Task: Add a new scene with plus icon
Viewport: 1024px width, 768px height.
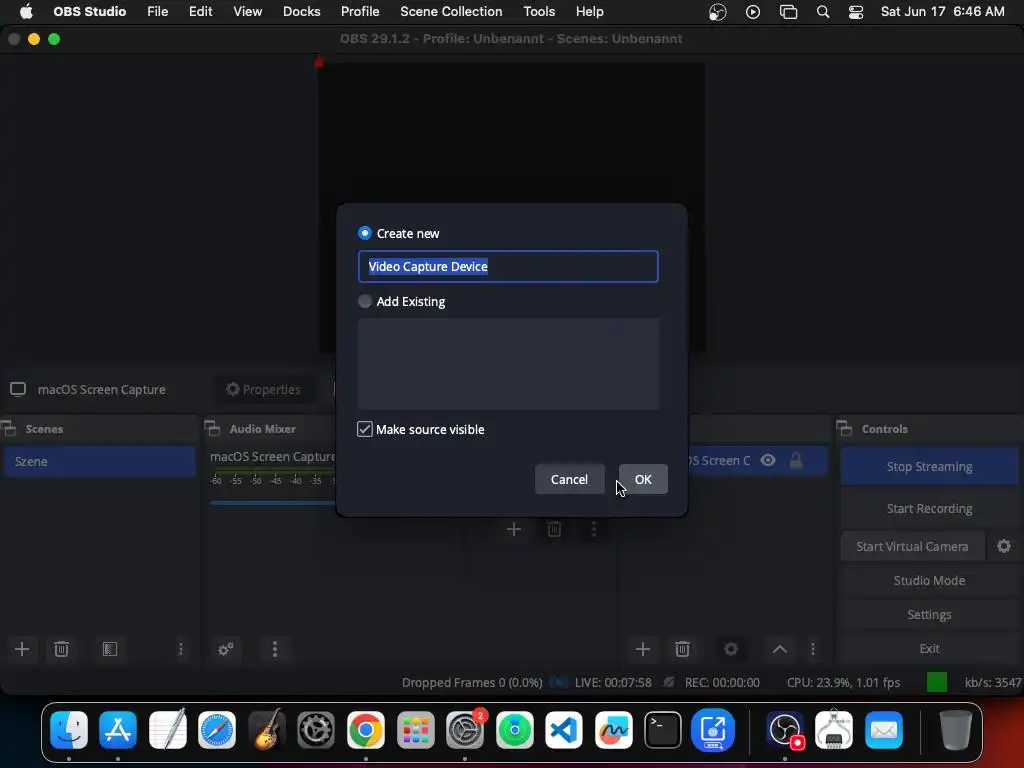Action: pos(22,648)
